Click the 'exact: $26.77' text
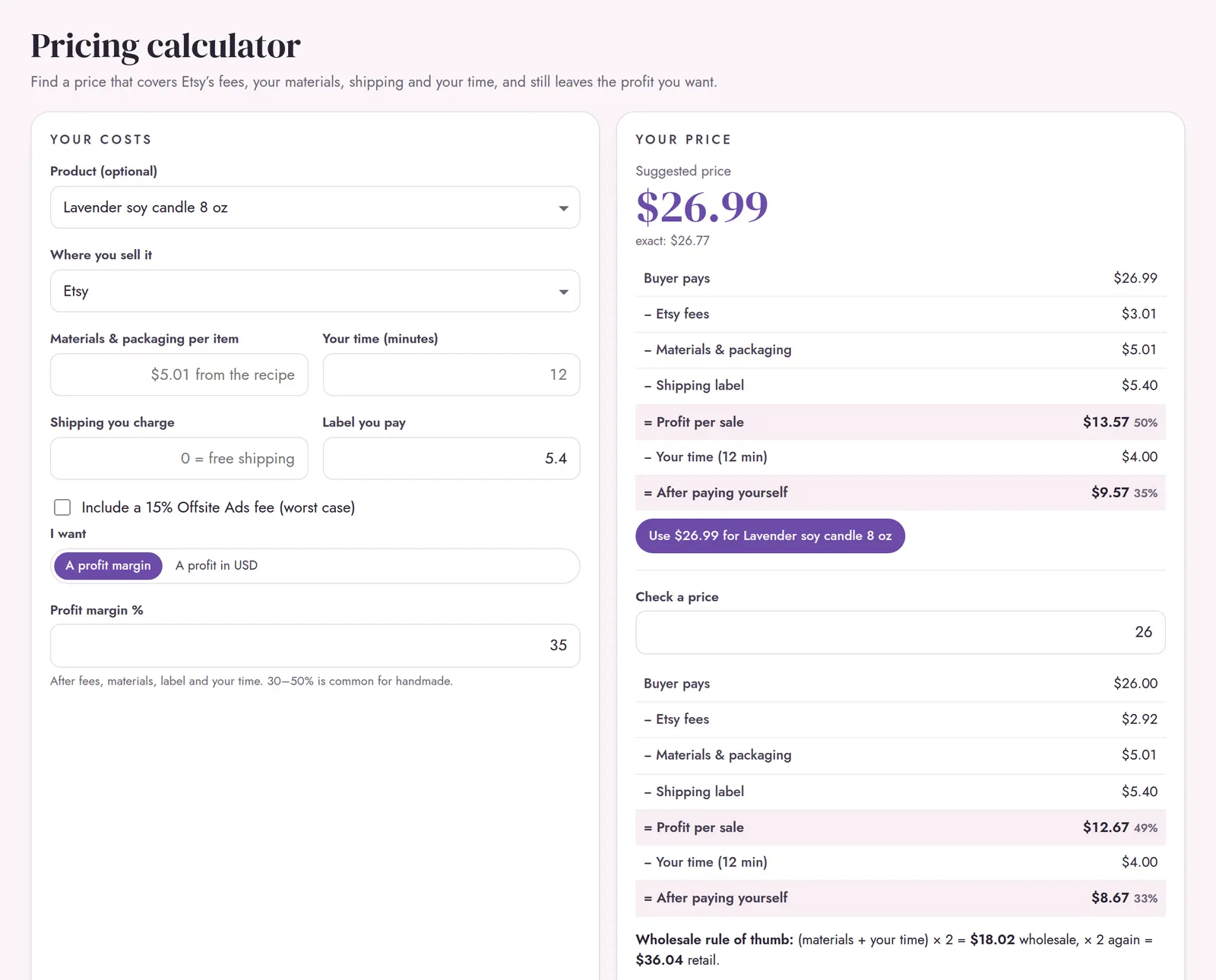The height and width of the screenshot is (980, 1216). tap(673, 241)
